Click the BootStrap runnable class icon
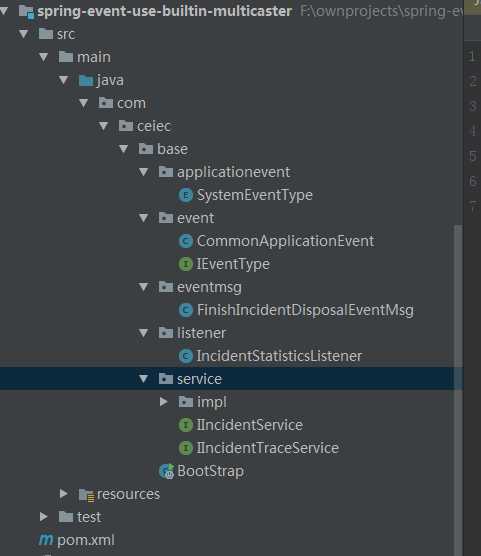The height and width of the screenshot is (556, 481). (166, 471)
